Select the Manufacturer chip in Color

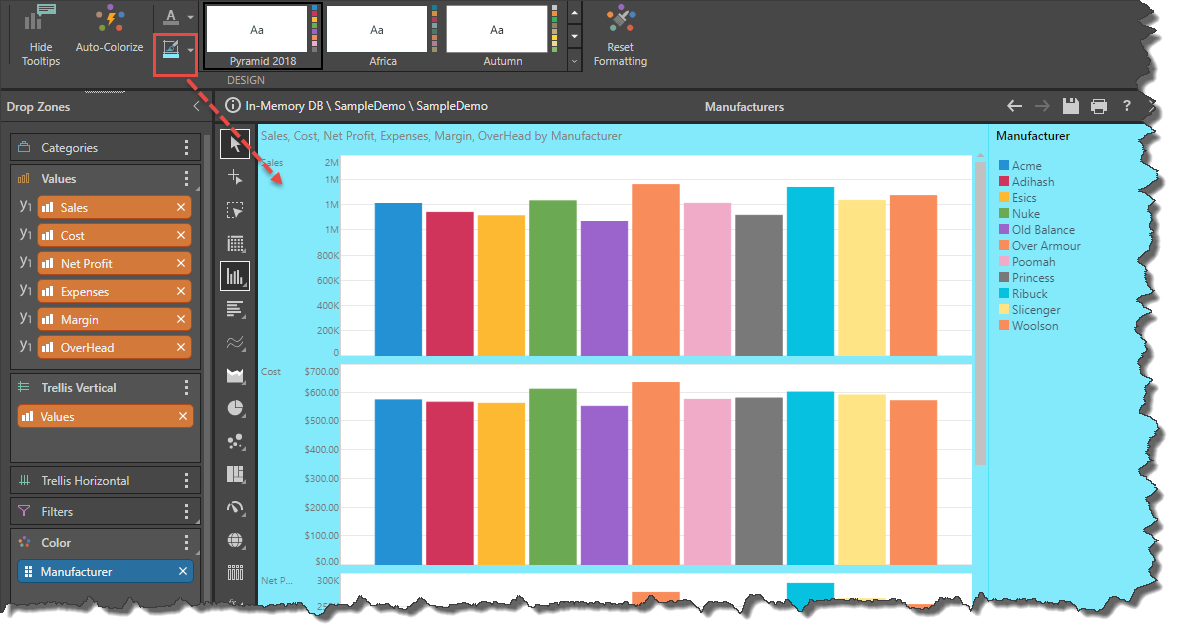coord(105,571)
